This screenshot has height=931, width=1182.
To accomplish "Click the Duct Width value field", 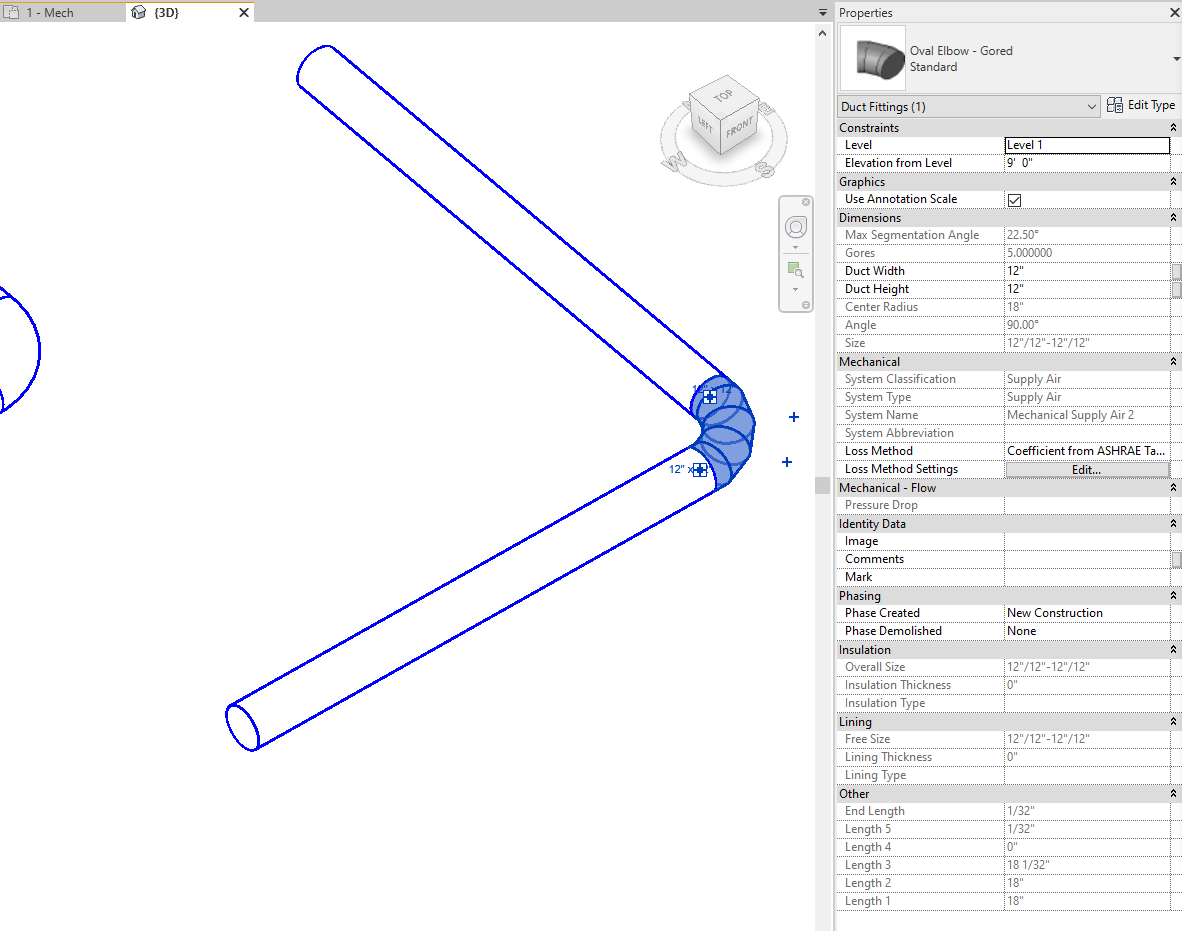I will 1087,271.
